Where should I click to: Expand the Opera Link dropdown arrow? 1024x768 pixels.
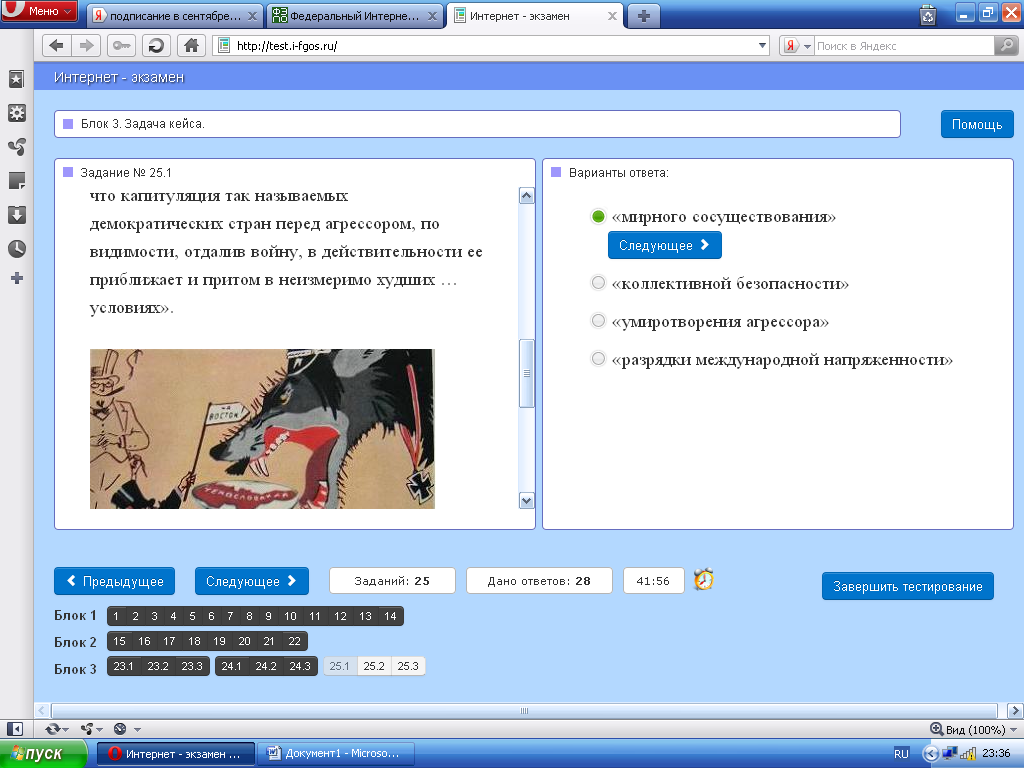[x=66, y=729]
